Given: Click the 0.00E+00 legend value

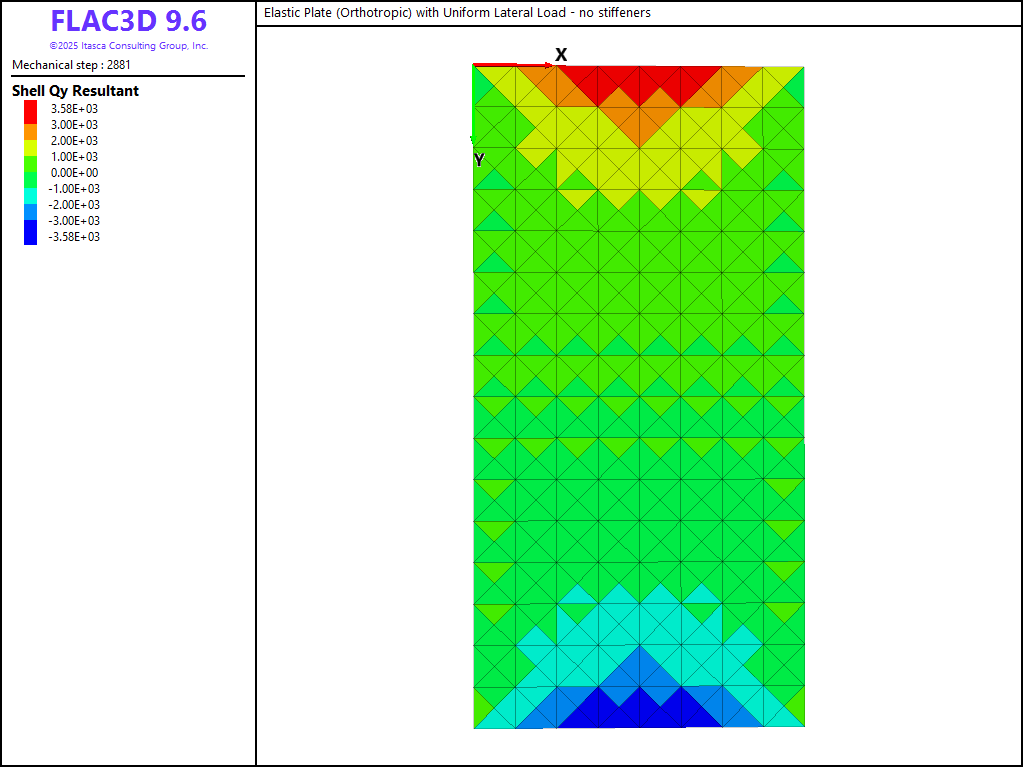Looking at the screenshot, I should point(75,173).
